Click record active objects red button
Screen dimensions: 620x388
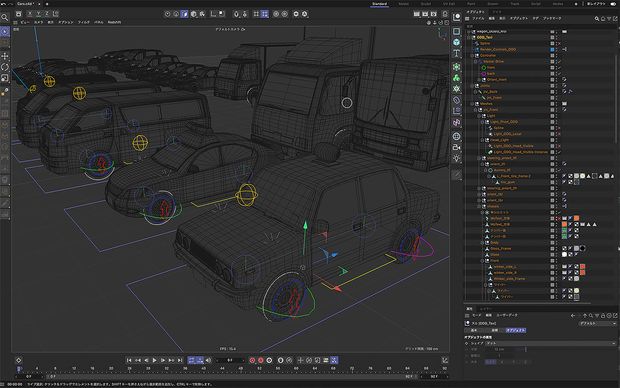(252, 360)
